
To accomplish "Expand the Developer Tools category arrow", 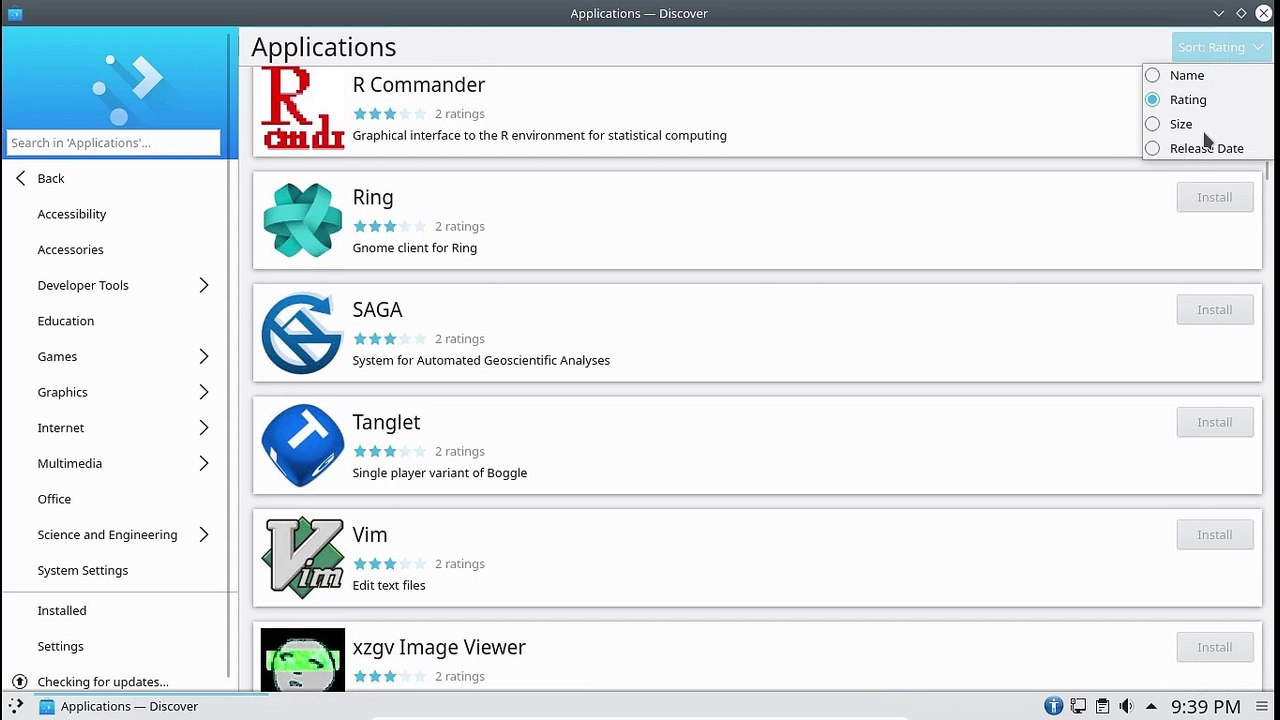I will (x=204, y=285).
